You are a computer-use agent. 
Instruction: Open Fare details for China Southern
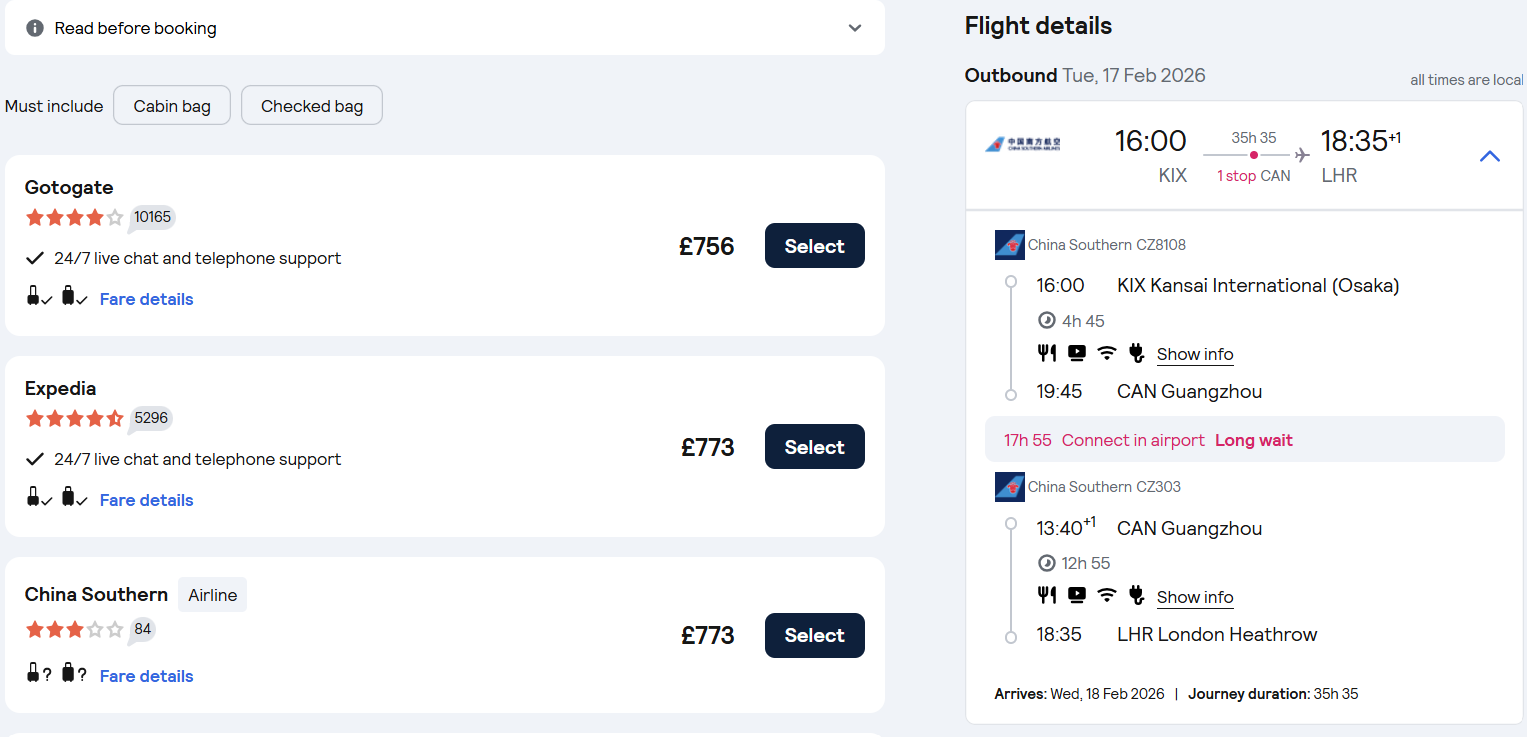tap(146, 676)
